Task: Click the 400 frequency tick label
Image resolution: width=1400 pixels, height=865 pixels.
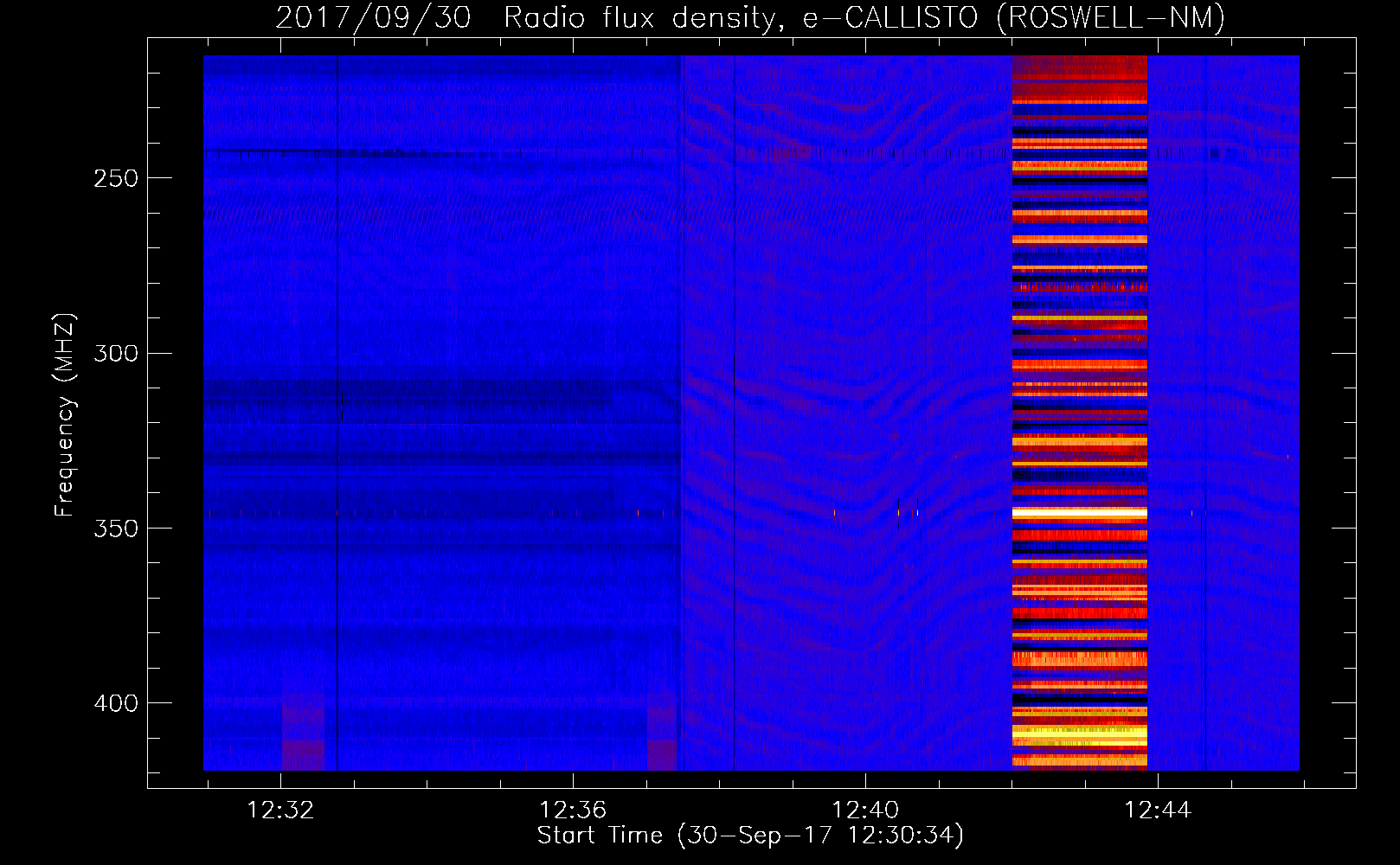Action: pos(115,703)
